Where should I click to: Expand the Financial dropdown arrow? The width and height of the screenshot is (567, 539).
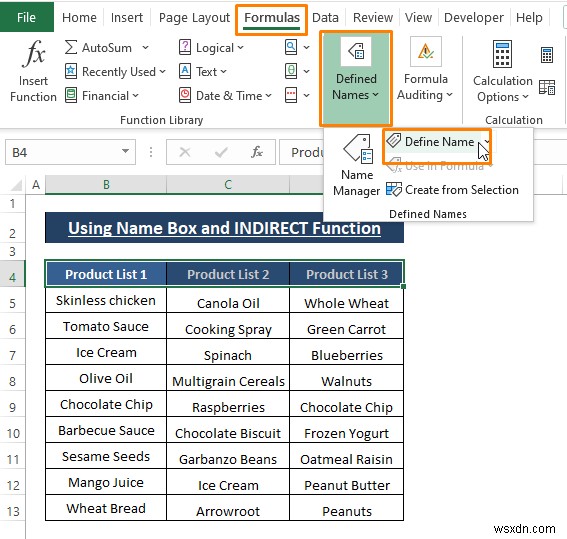(135, 95)
